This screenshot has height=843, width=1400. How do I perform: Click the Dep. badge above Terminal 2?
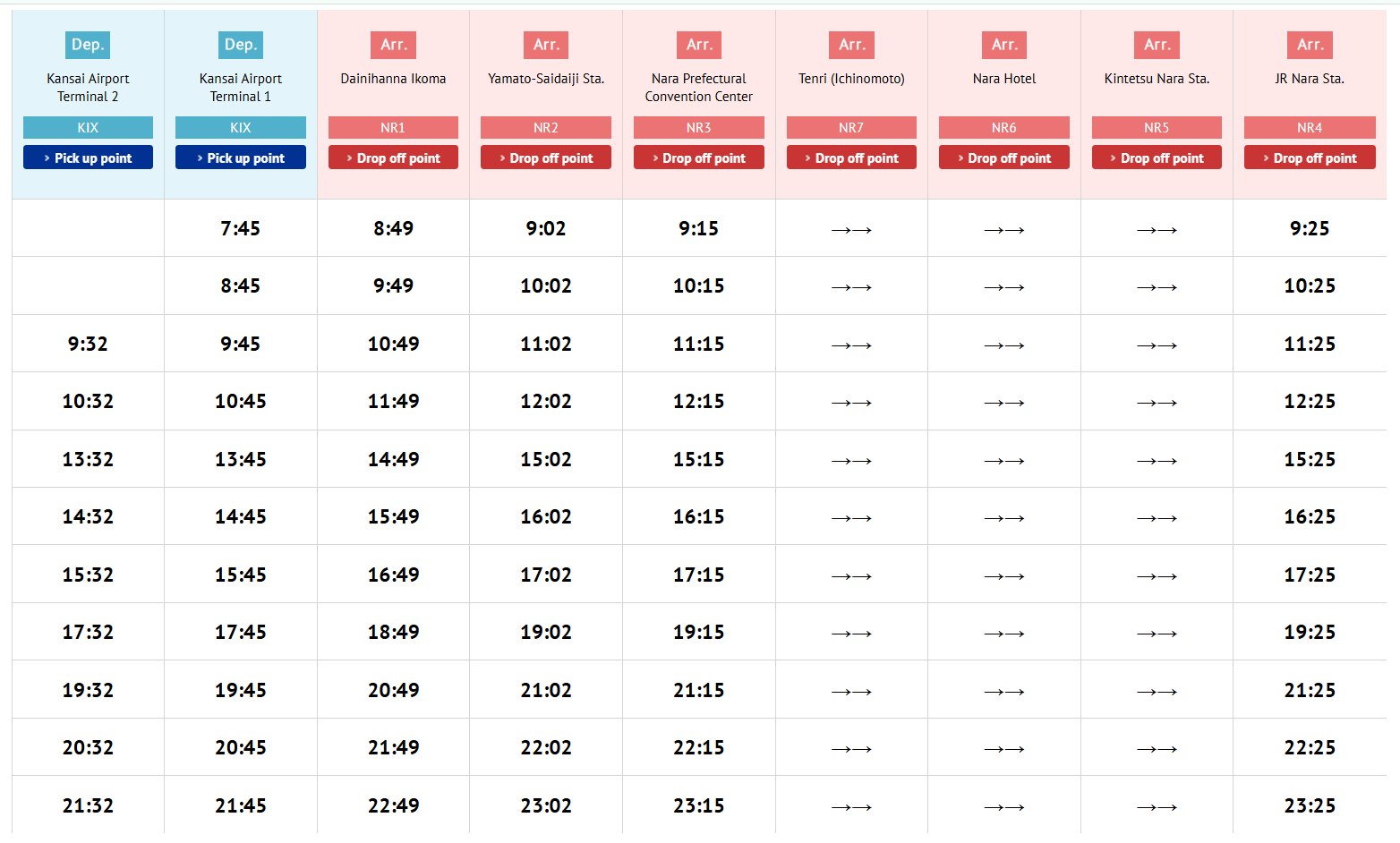click(88, 45)
